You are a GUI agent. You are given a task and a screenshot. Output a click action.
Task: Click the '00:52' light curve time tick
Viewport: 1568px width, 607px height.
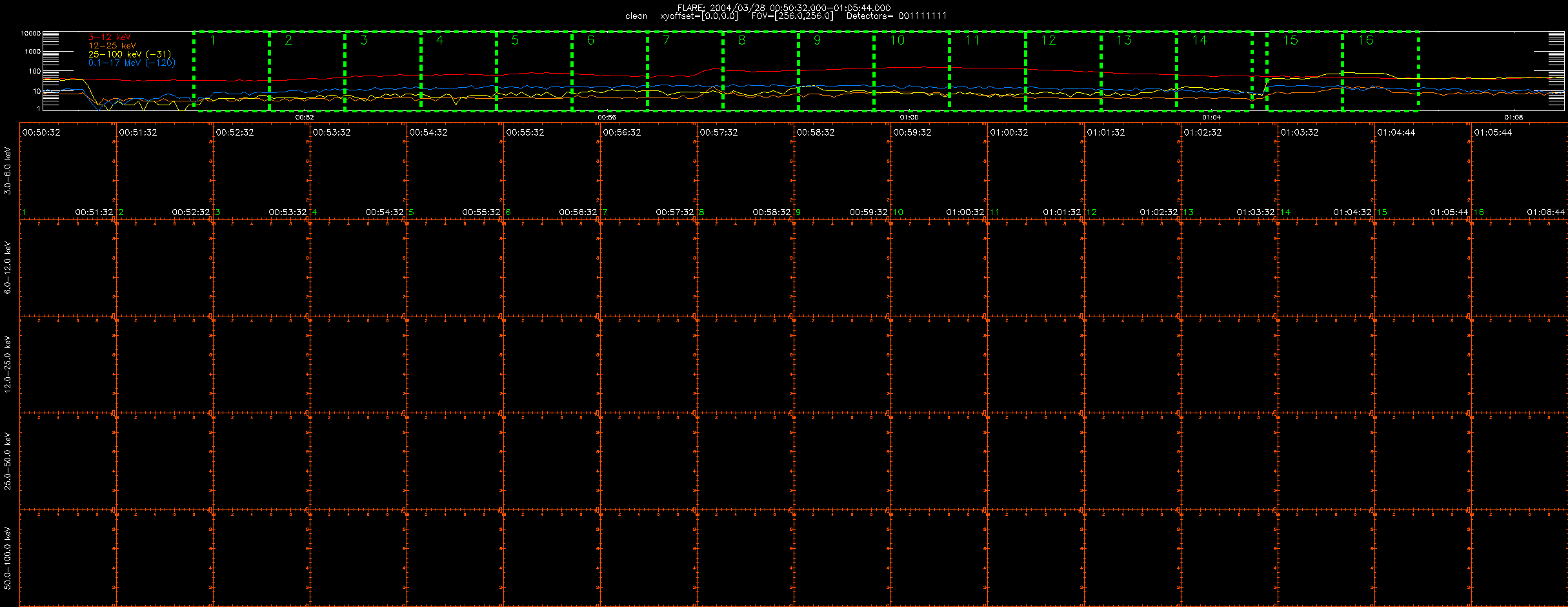coord(305,118)
